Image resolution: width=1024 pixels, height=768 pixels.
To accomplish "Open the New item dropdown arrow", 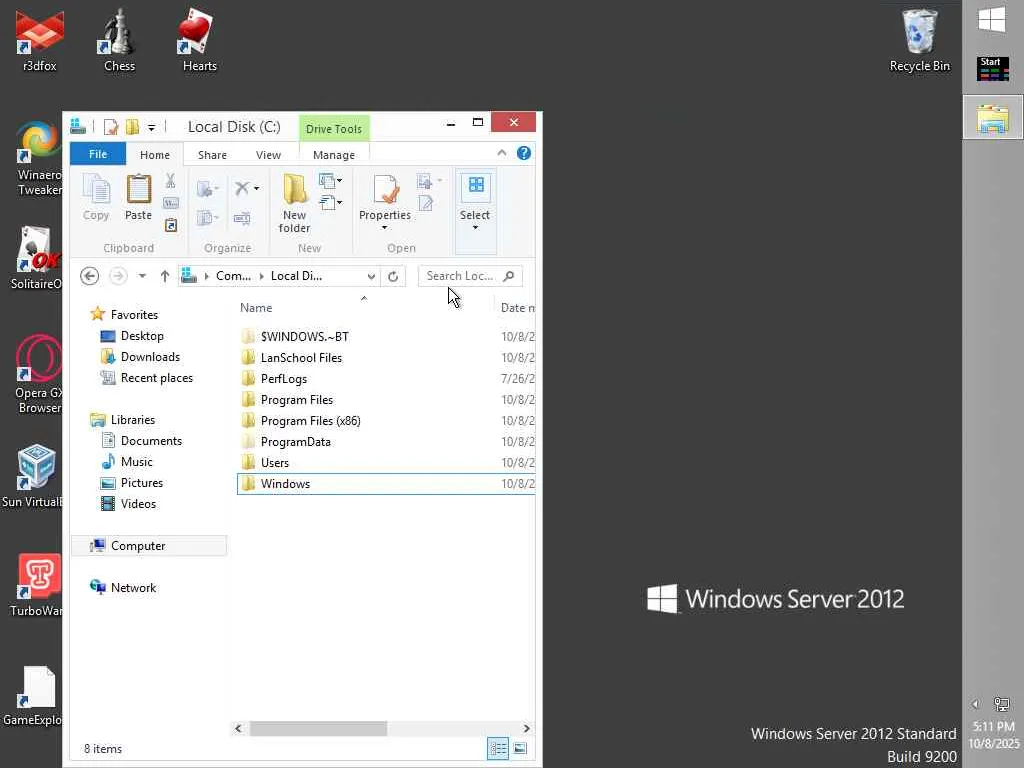I will tap(340, 180).
